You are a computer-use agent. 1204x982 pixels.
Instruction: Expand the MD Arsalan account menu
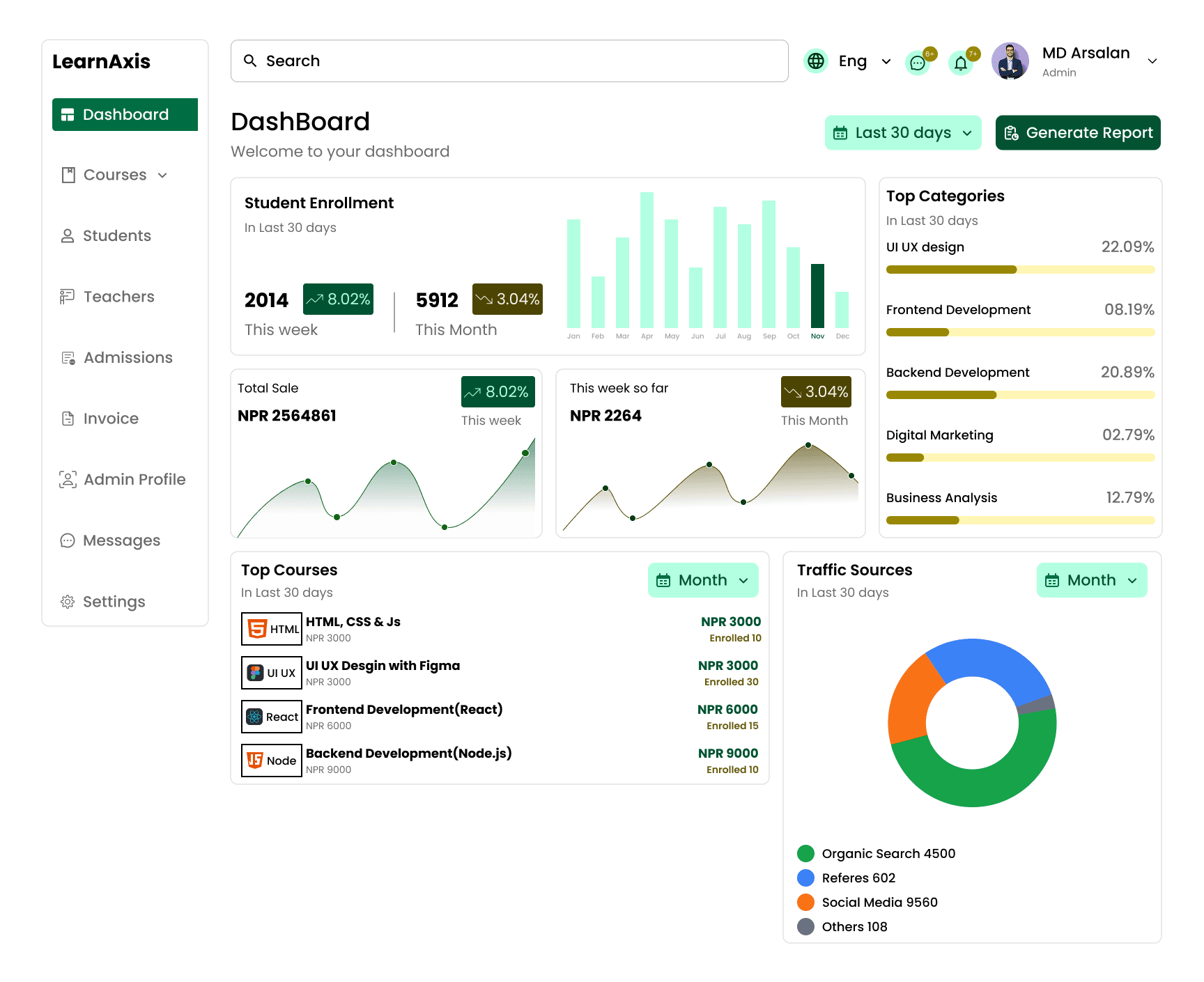(x=1152, y=61)
